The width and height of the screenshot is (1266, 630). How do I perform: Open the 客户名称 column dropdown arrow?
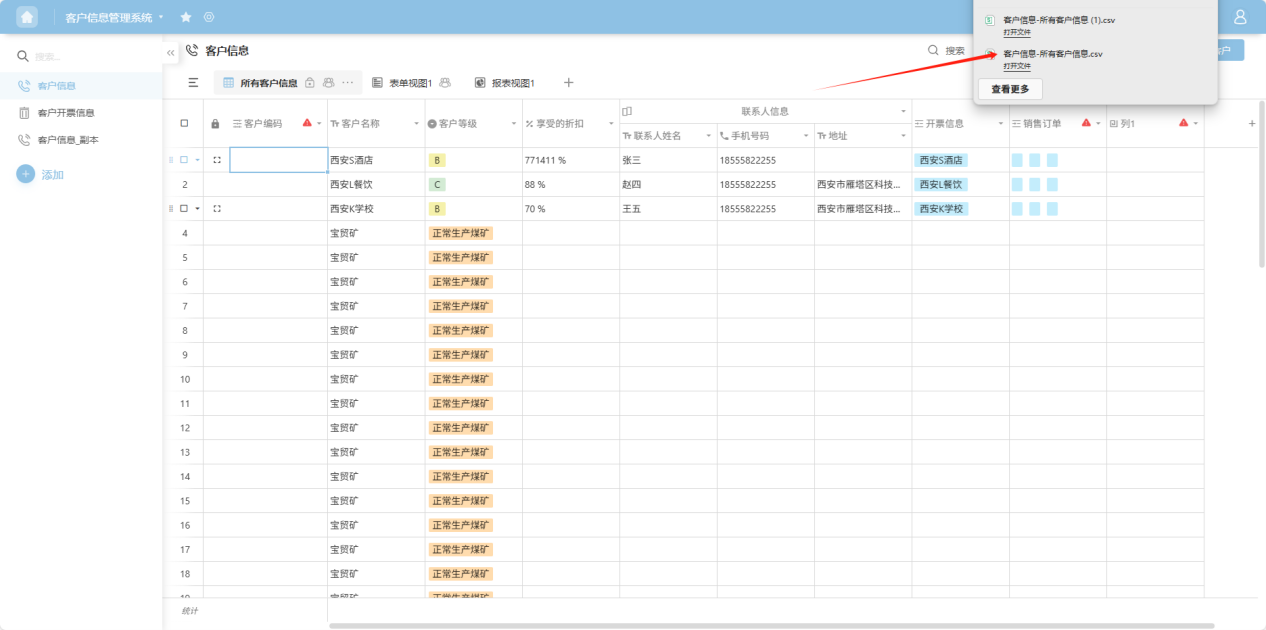(x=416, y=124)
